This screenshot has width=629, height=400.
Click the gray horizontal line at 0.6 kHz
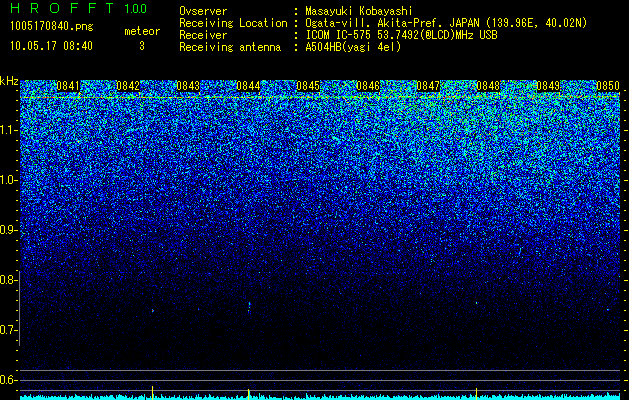(320, 380)
